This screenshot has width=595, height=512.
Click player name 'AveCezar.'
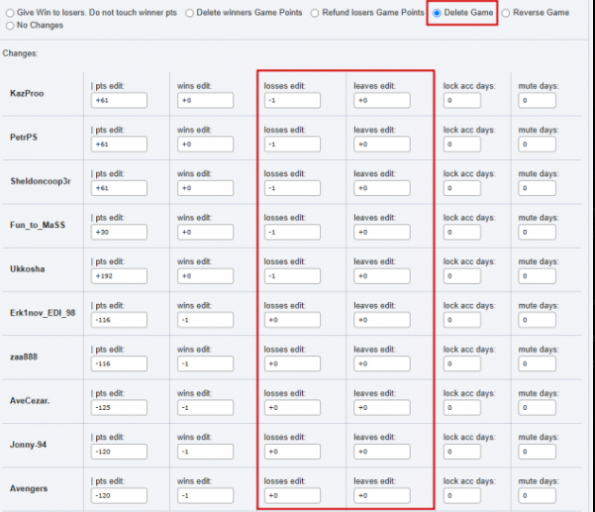[x=30, y=400]
